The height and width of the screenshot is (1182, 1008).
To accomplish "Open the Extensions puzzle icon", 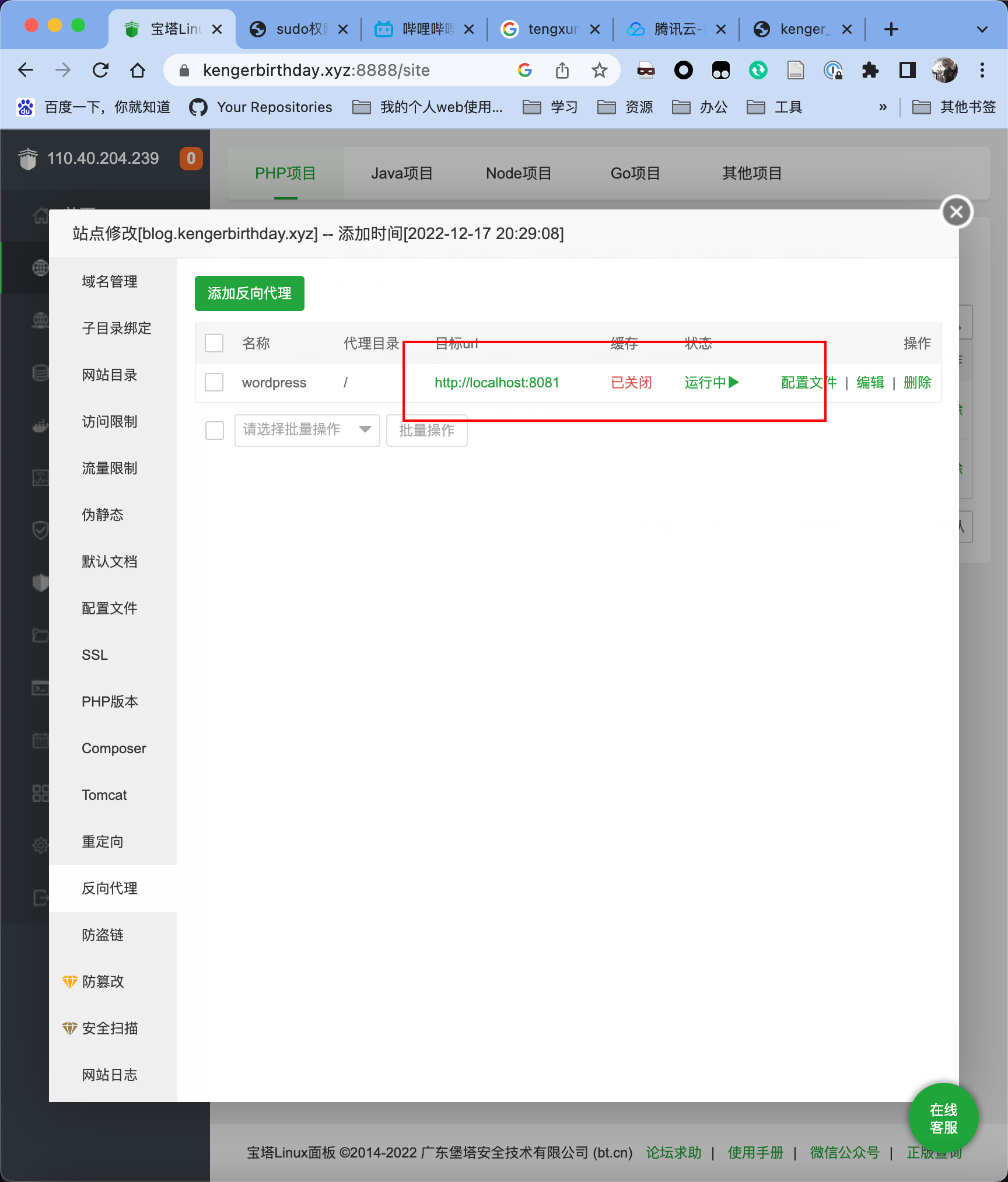I will pos(870,71).
